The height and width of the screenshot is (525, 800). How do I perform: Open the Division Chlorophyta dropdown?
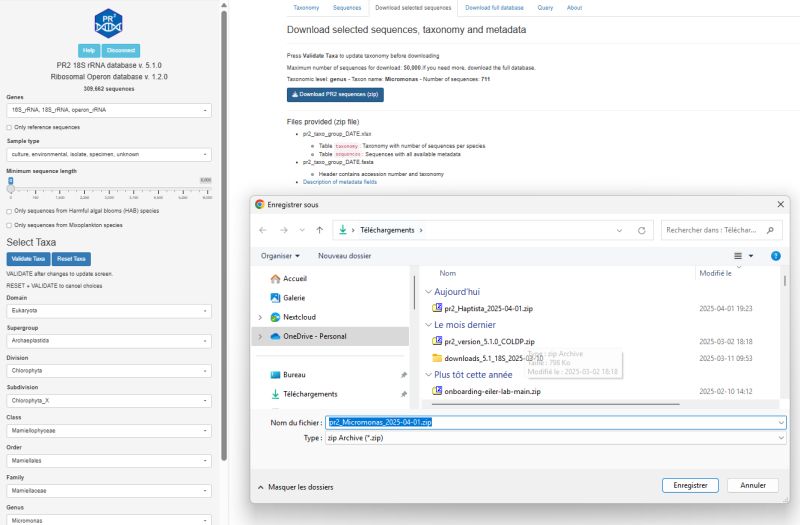[109, 371]
